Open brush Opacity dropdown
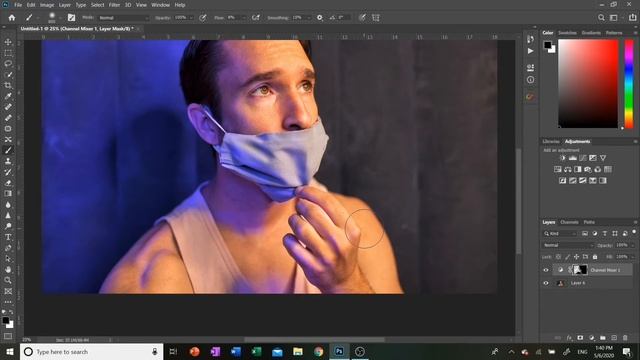The image size is (640, 360). [191, 18]
